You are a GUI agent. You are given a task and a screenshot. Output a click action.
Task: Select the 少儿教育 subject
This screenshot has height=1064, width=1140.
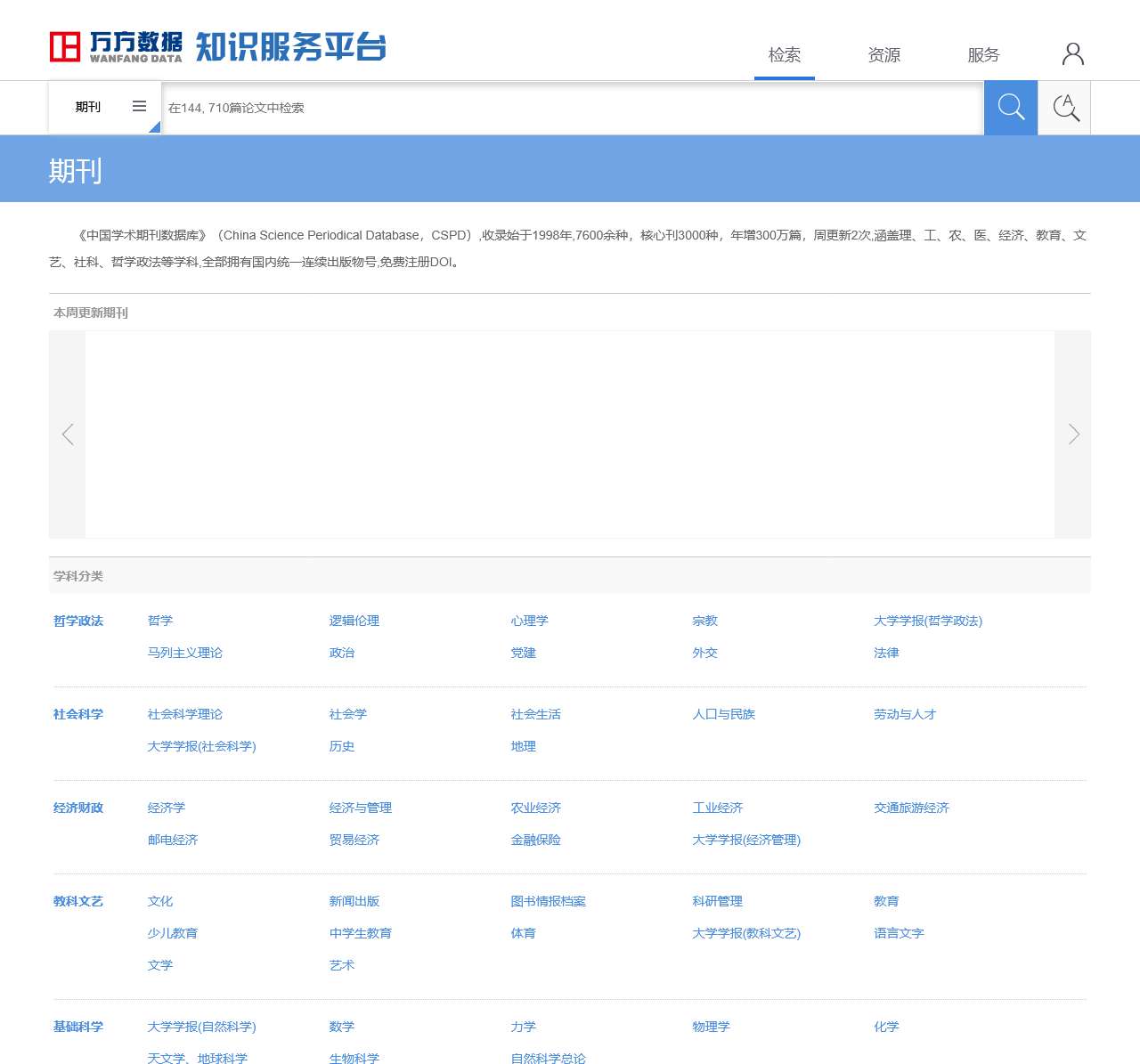tap(173, 934)
